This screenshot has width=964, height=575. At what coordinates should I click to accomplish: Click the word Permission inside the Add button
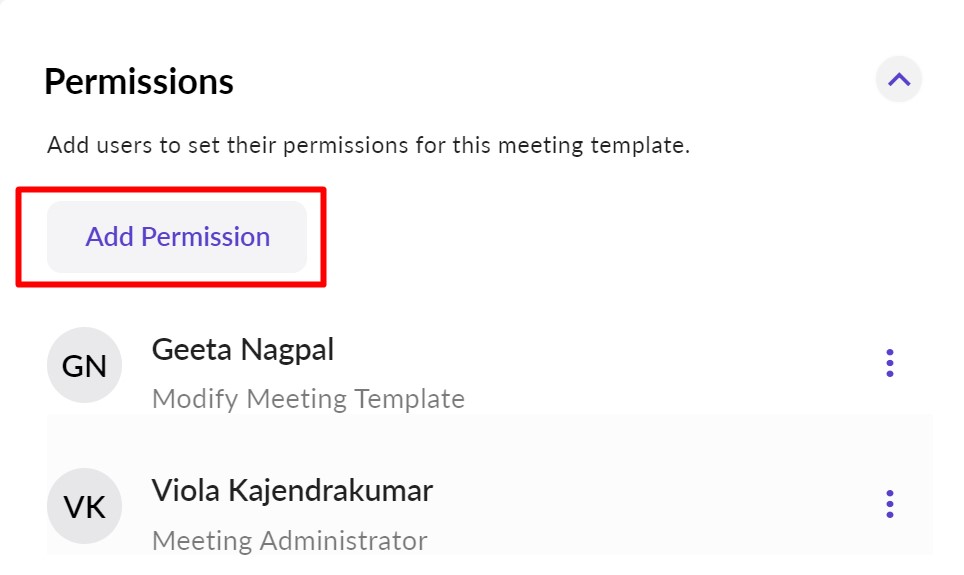pos(205,237)
